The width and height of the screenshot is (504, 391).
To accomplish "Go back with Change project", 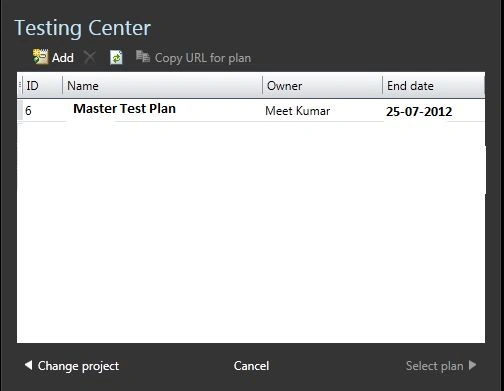I will click(x=78, y=366).
